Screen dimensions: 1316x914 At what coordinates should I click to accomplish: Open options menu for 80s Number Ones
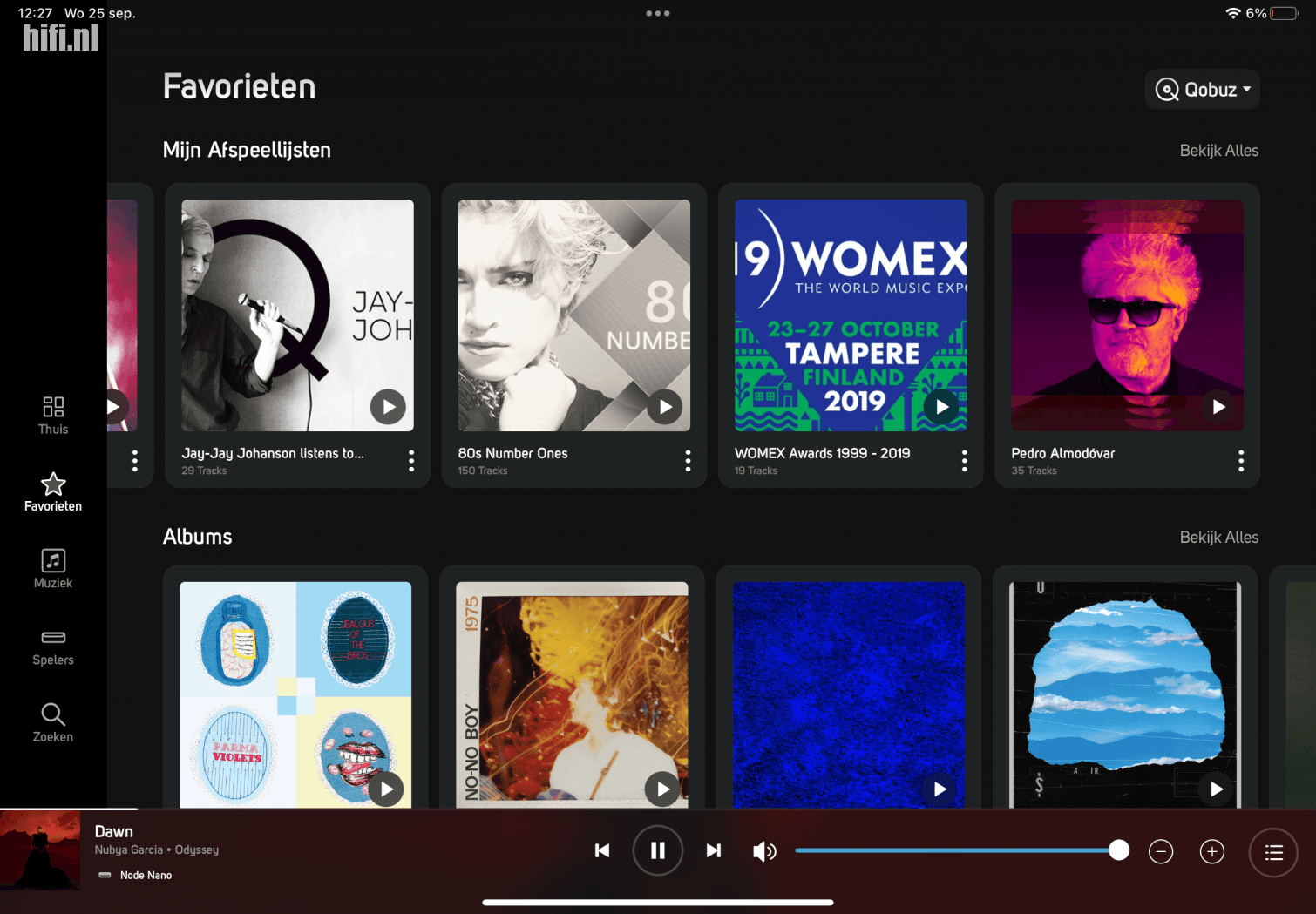pos(688,461)
